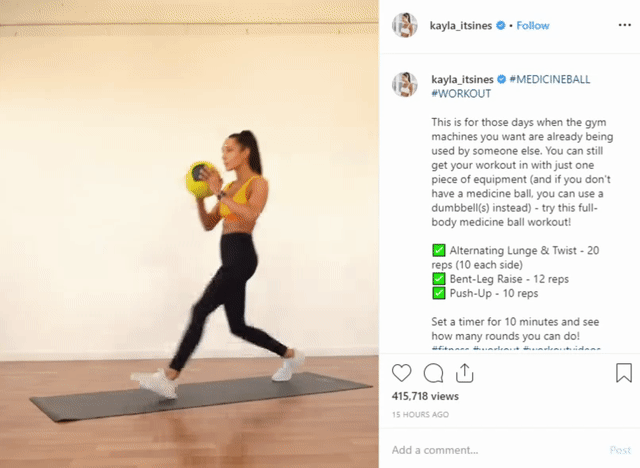Open kayla_itsines header profile picture
The image size is (640, 468).
404,25
